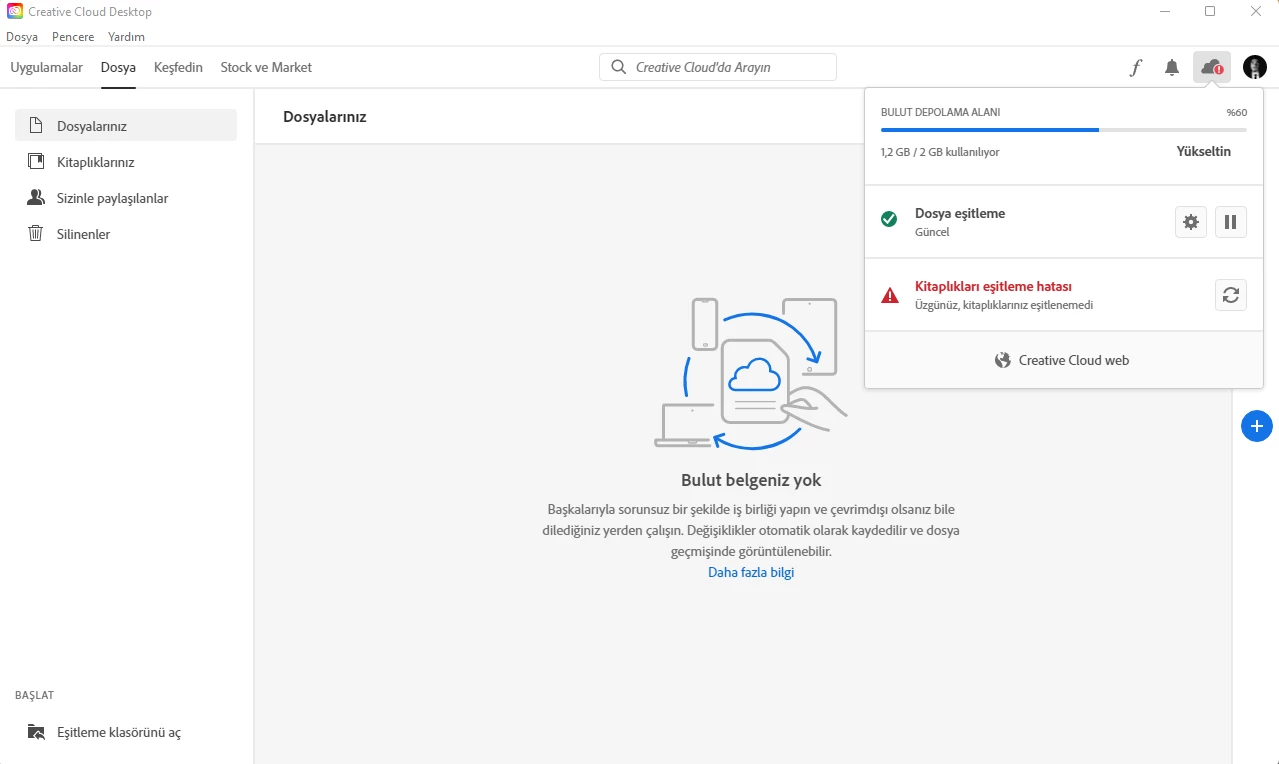The height and width of the screenshot is (764, 1279).
Task: Click the cloud storage progress bar
Action: pos(1064,130)
